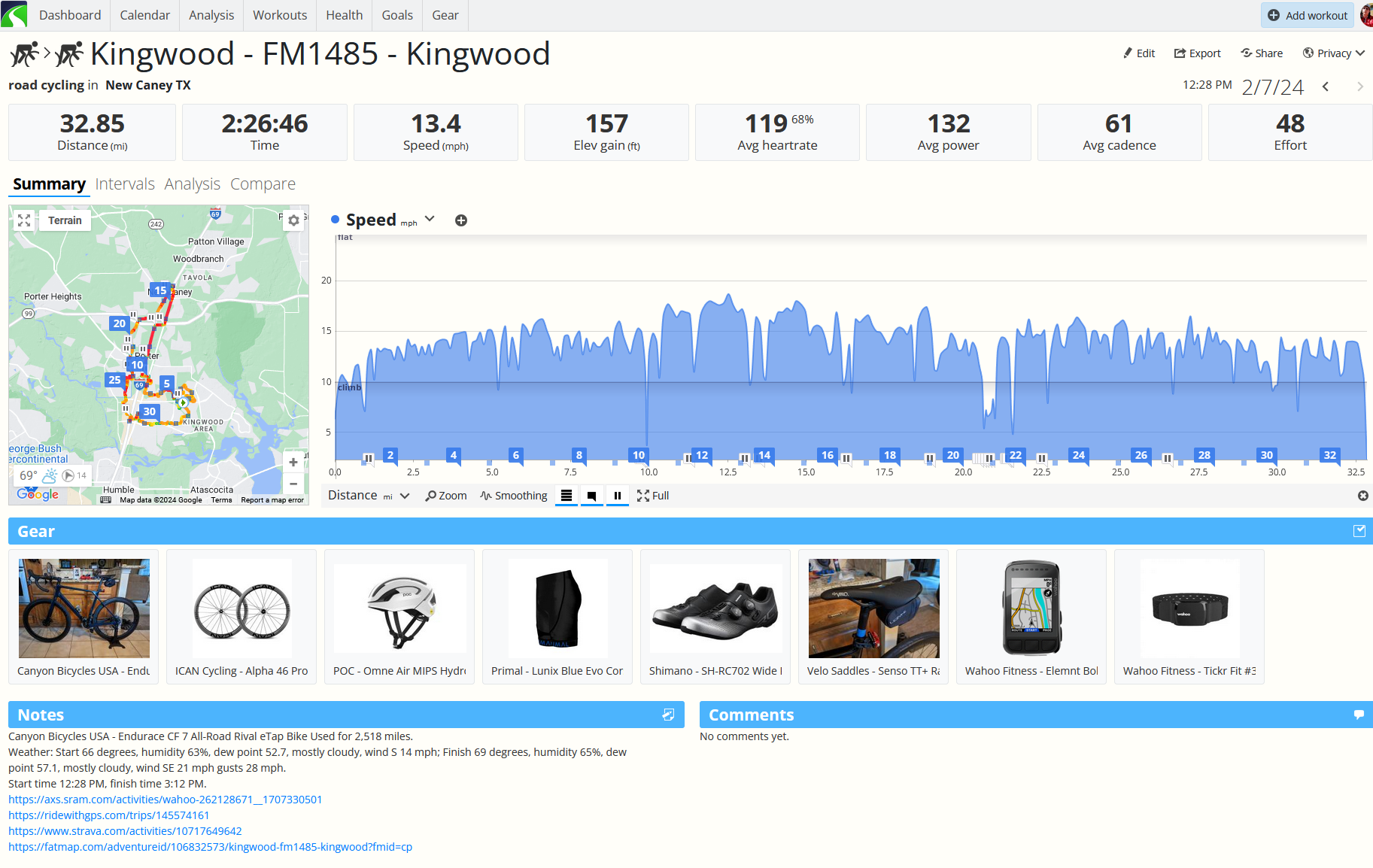Open the axs.sram.com activity link
This screenshot has width=1373, height=868.
[165, 800]
